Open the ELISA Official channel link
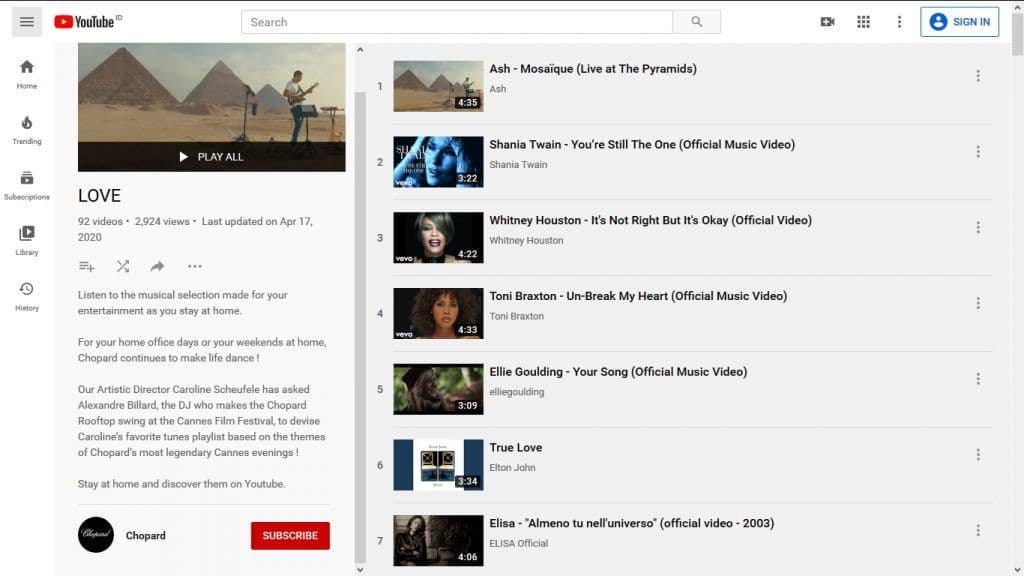The image size is (1024, 576). click(x=519, y=543)
